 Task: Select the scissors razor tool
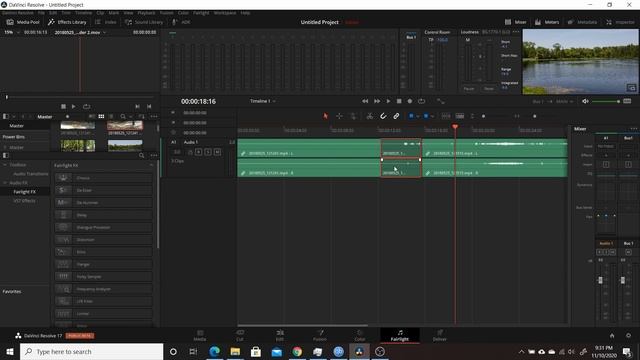pyautogui.click(x=369, y=116)
